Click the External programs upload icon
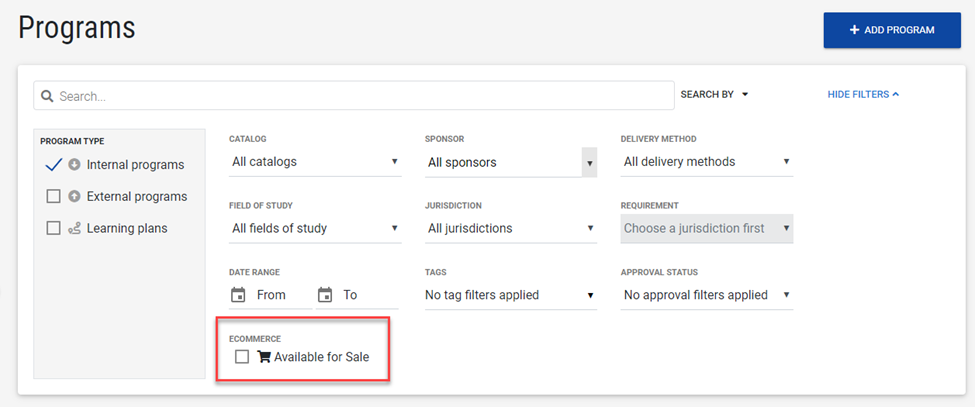 [x=74, y=197]
